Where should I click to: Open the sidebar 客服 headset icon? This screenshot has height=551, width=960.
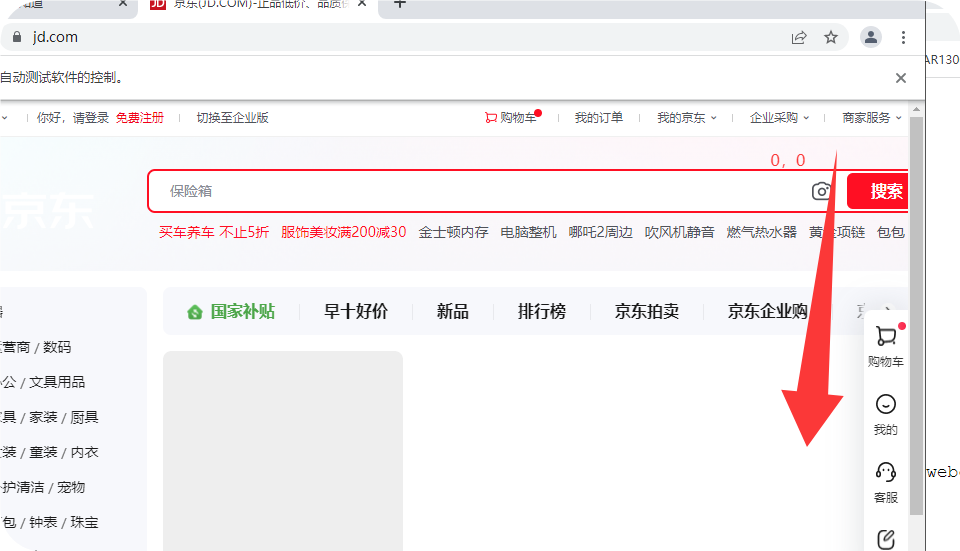click(885, 471)
